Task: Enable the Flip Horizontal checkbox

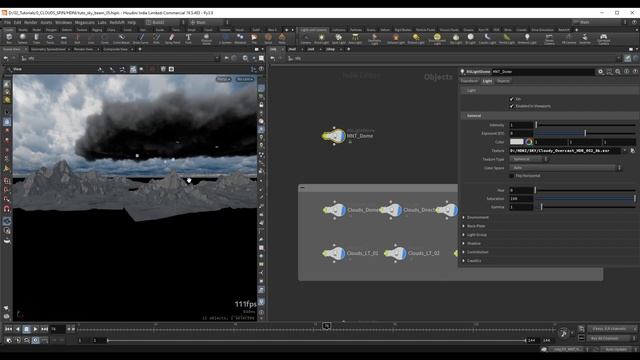Action: [511, 176]
